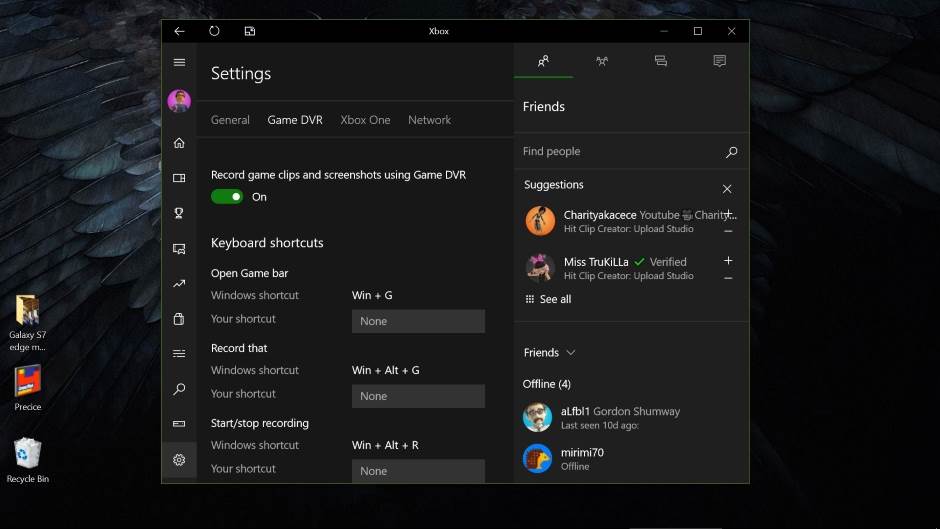Screen dimensions: 940x529
Task: Select the Xbox One settings tab
Action: (365, 120)
